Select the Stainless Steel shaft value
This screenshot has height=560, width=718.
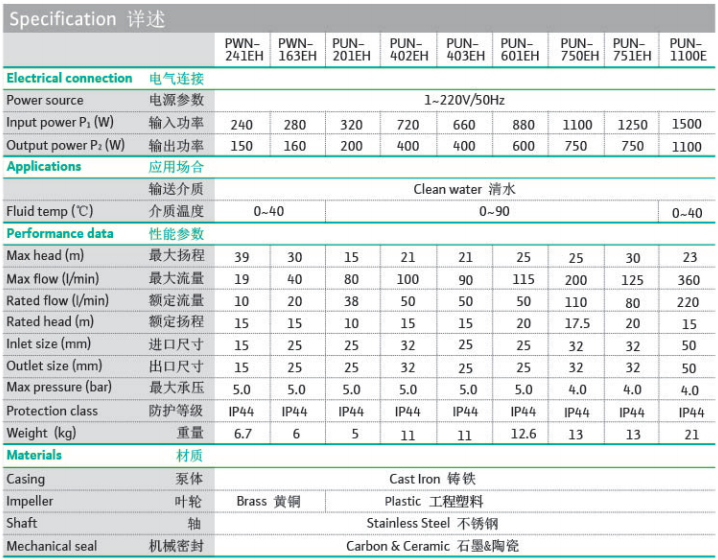(432, 523)
